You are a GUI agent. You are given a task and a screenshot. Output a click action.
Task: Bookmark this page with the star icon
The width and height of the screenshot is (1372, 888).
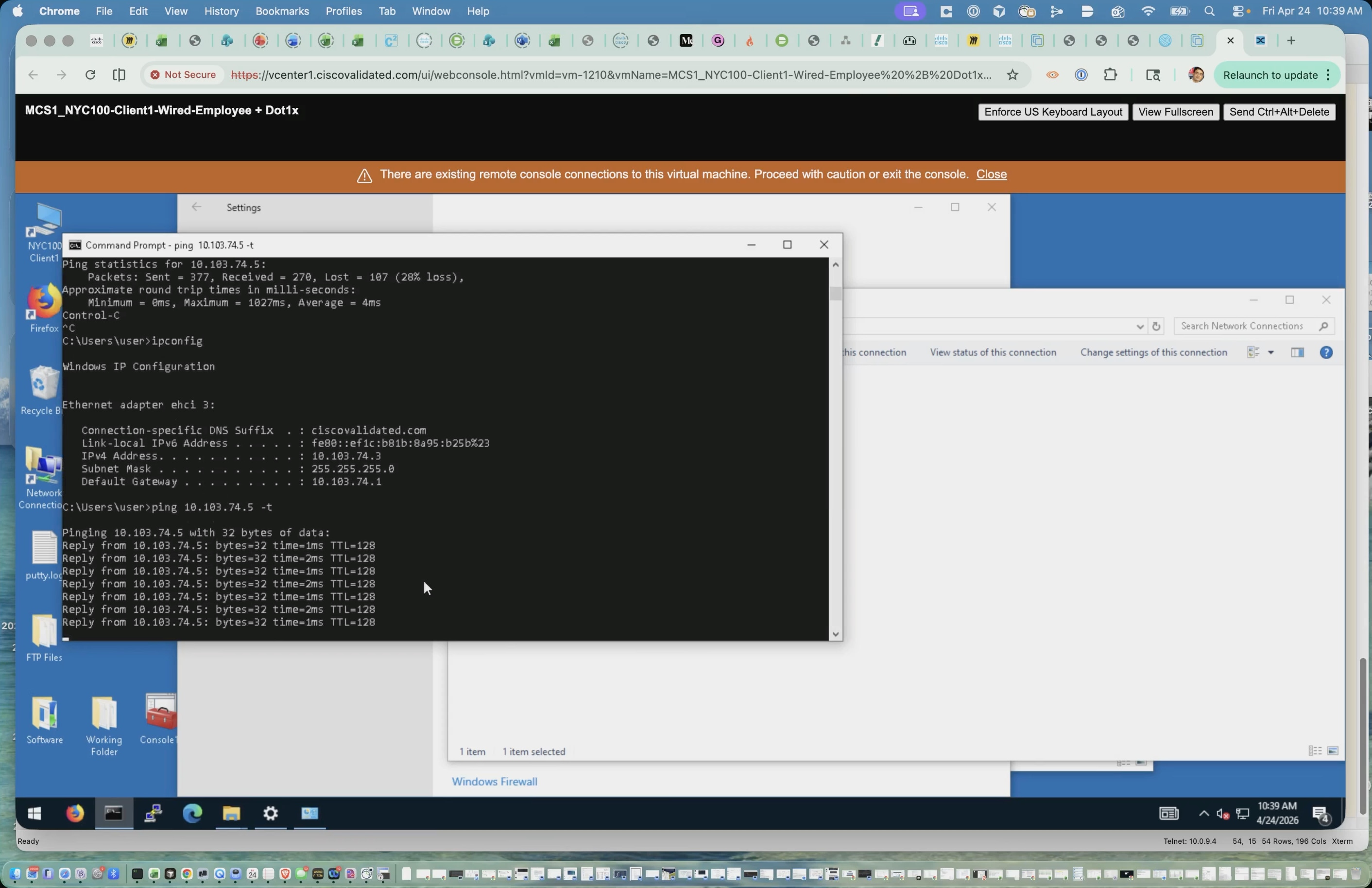pyautogui.click(x=1012, y=75)
